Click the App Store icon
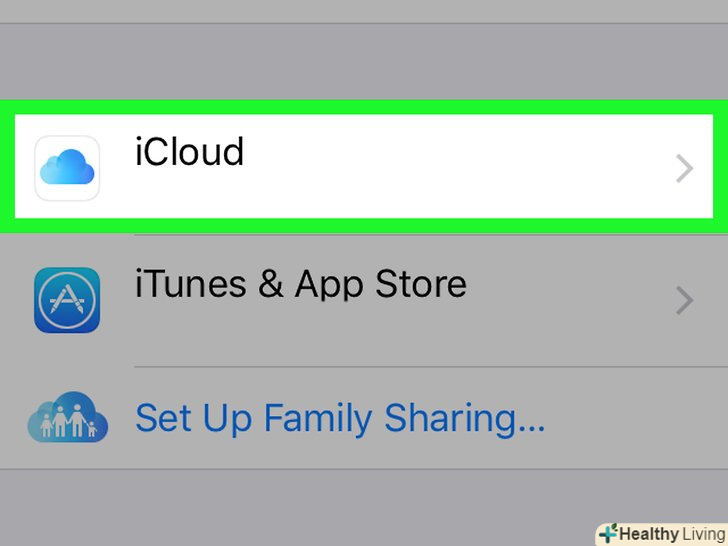Image resolution: width=728 pixels, height=546 pixels. click(x=67, y=299)
